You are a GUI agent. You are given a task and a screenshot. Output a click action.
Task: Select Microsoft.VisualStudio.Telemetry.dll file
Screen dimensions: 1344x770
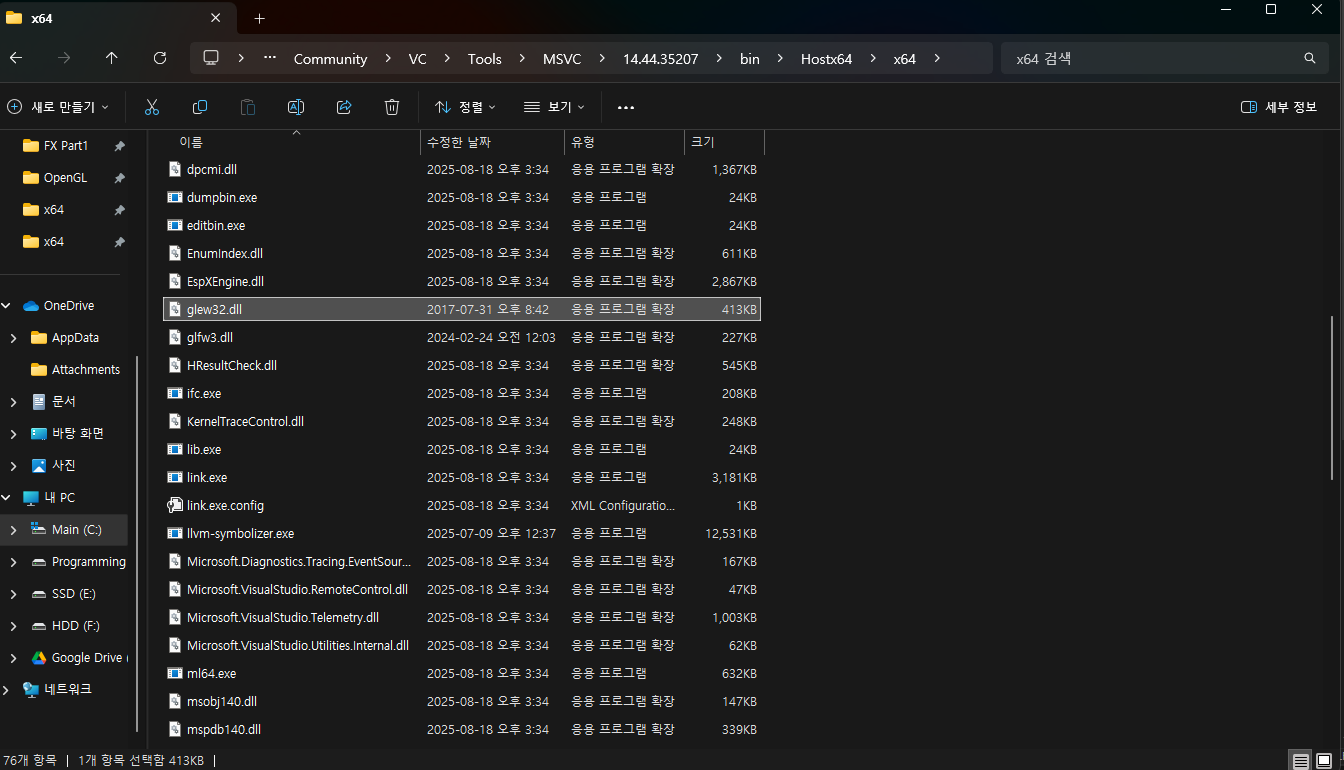(462, 618)
